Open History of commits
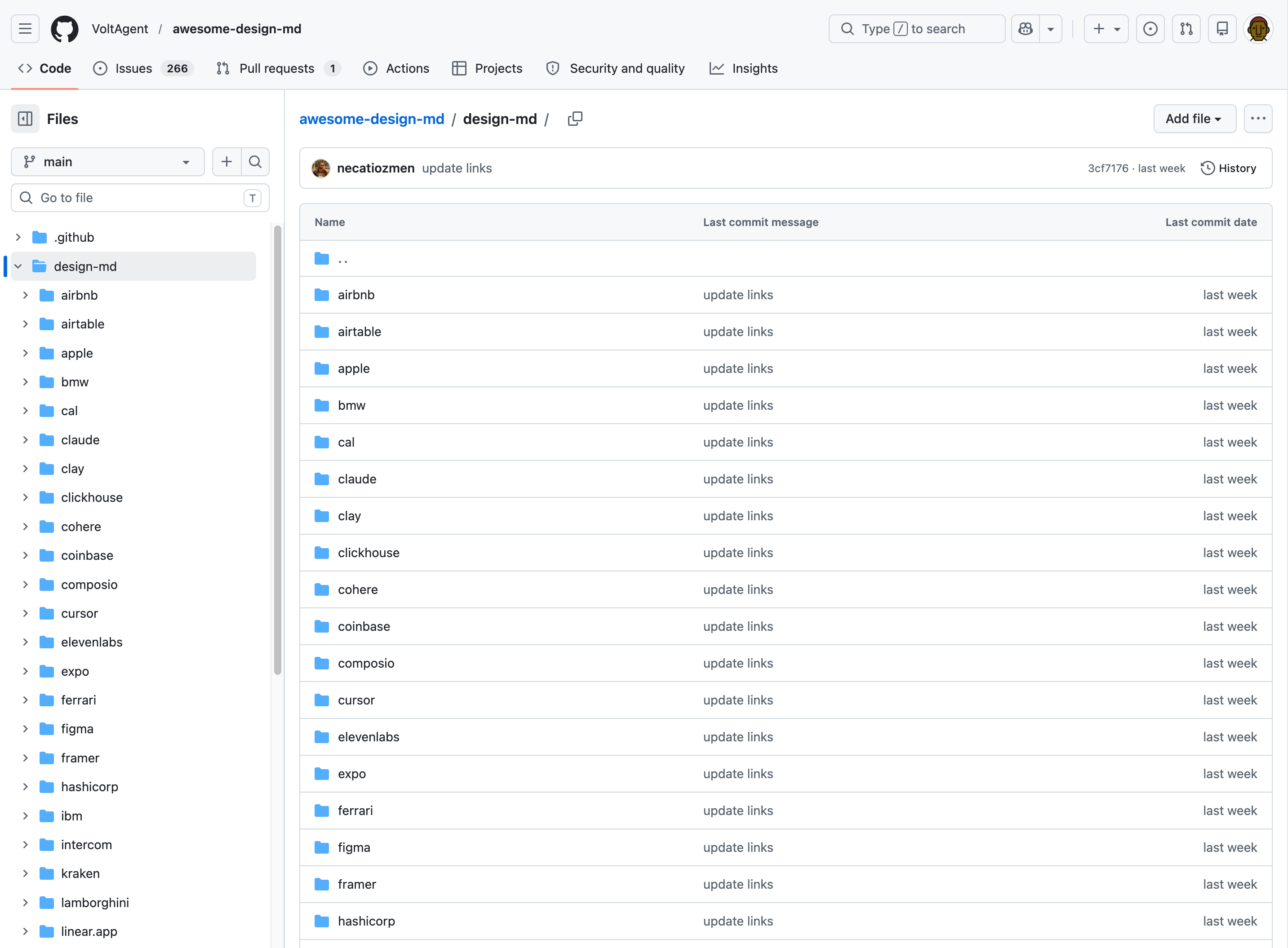 [x=1228, y=168]
